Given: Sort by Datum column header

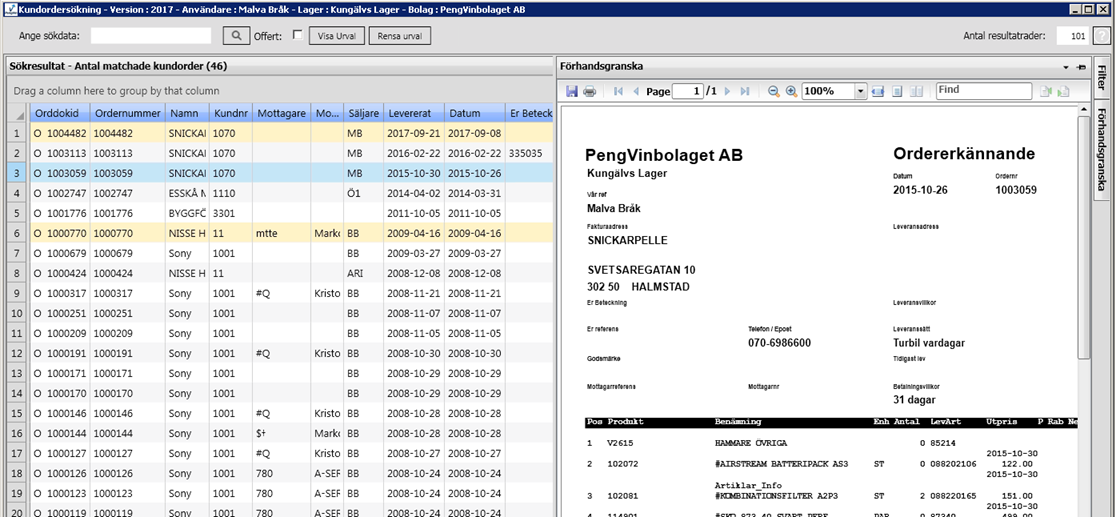Looking at the screenshot, I should click(474, 113).
